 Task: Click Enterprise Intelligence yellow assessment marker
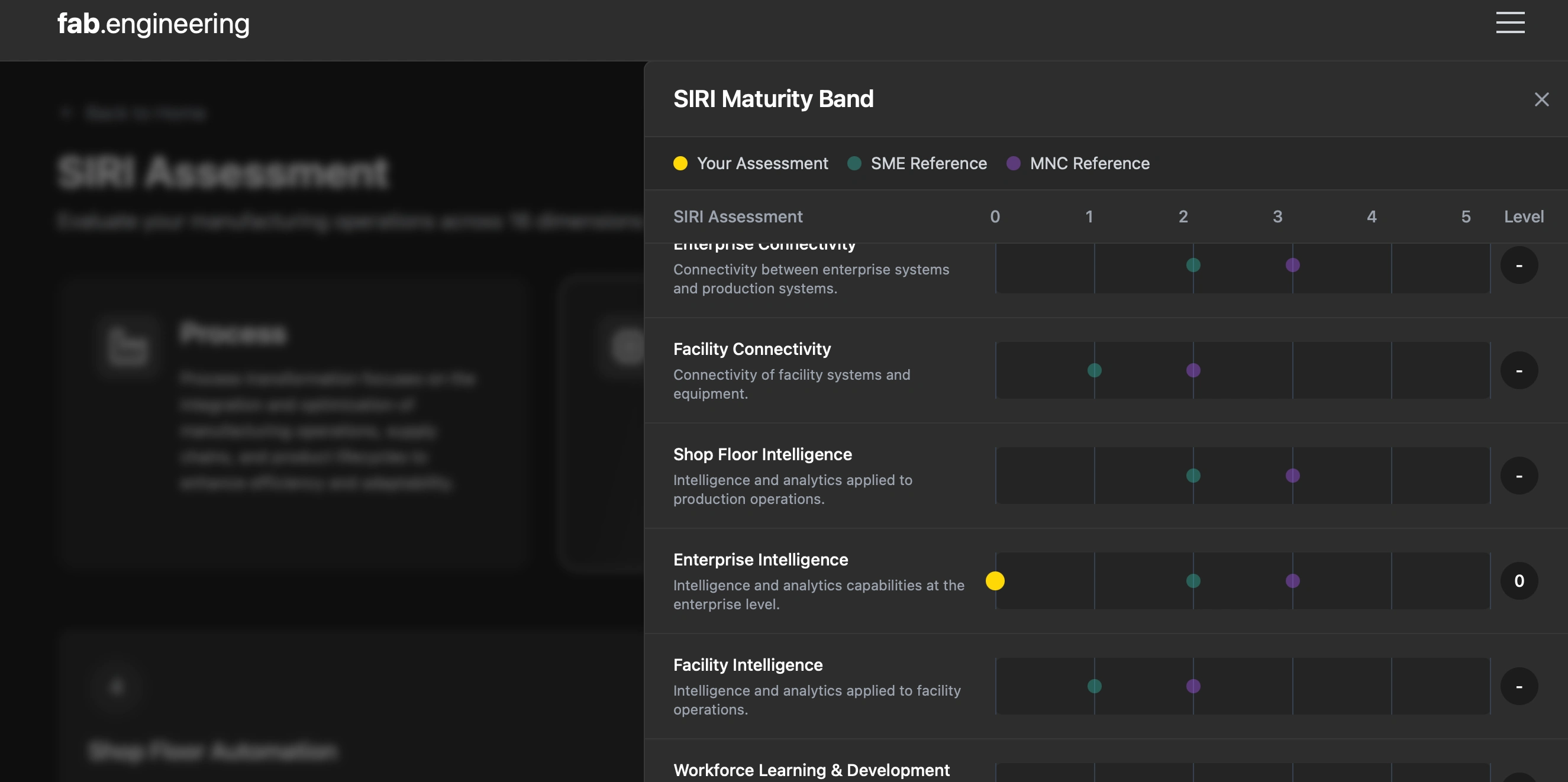pyautogui.click(x=995, y=580)
